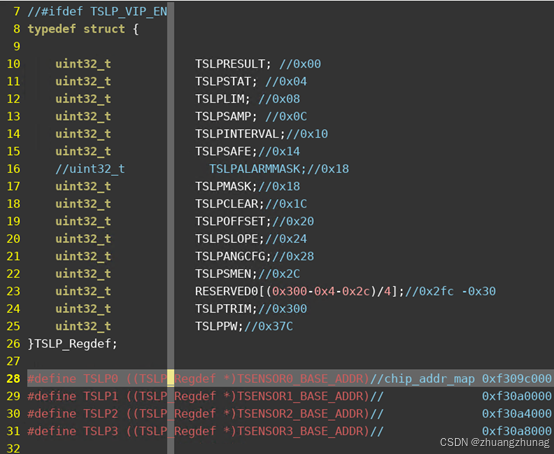This screenshot has height=454, width=554.
Task: Click the 0xf30a4000 address
Action: click(x=517, y=414)
